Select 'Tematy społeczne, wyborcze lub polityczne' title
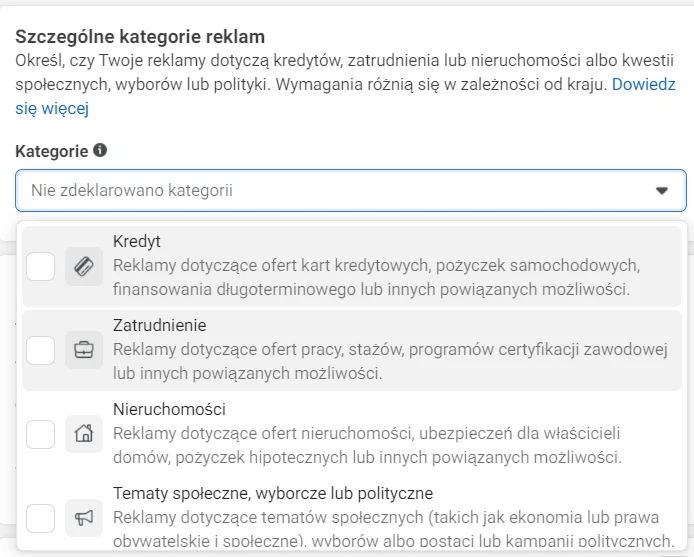 point(273,494)
